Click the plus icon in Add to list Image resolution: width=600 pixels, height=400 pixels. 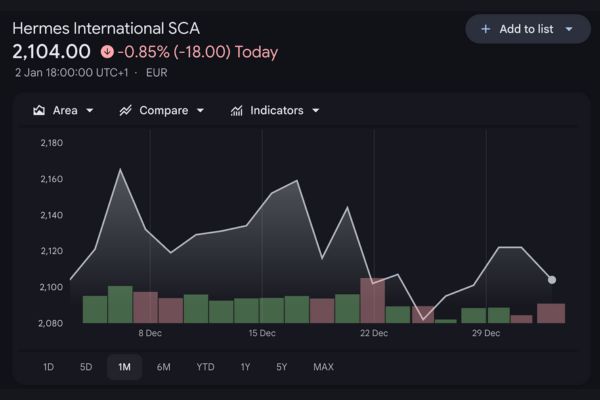(486, 29)
